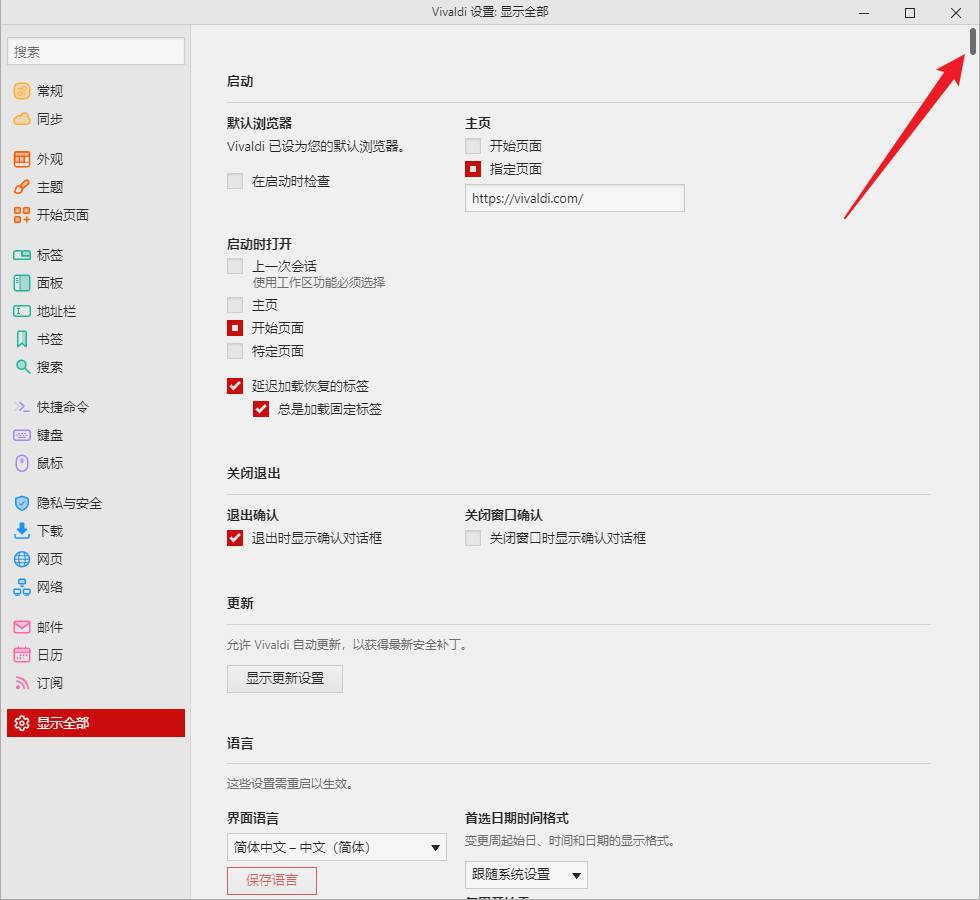Open the 网页 globe icon
The image size is (980, 900).
(x=22, y=559)
